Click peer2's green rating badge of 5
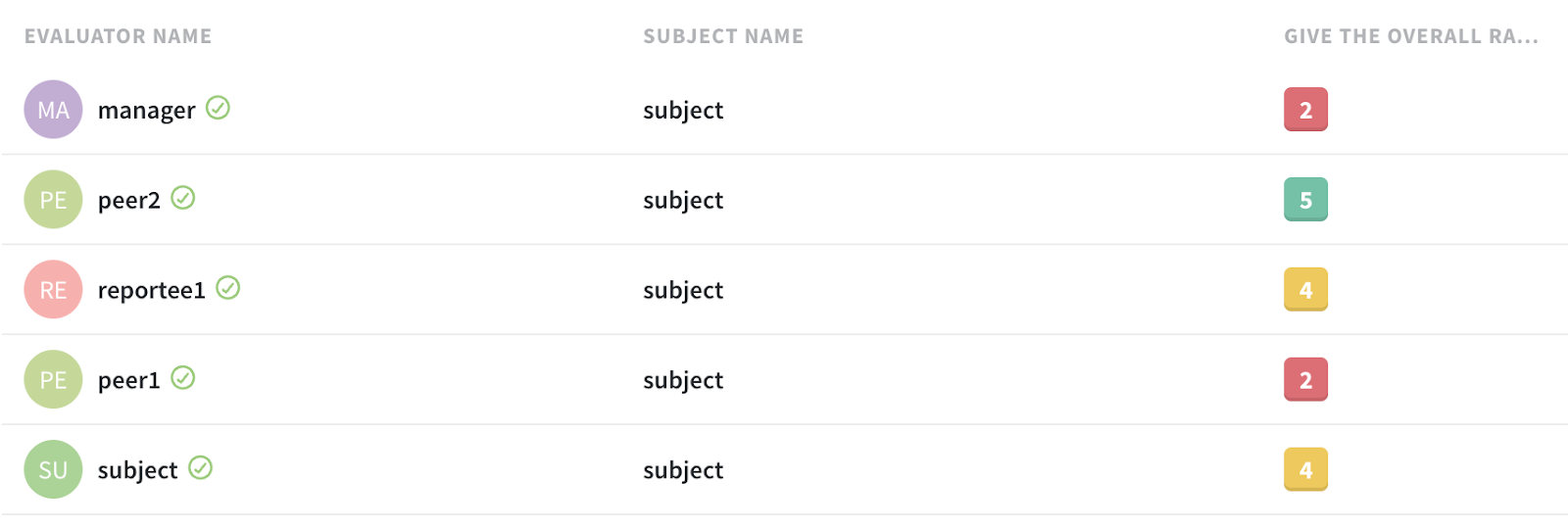 click(1305, 200)
